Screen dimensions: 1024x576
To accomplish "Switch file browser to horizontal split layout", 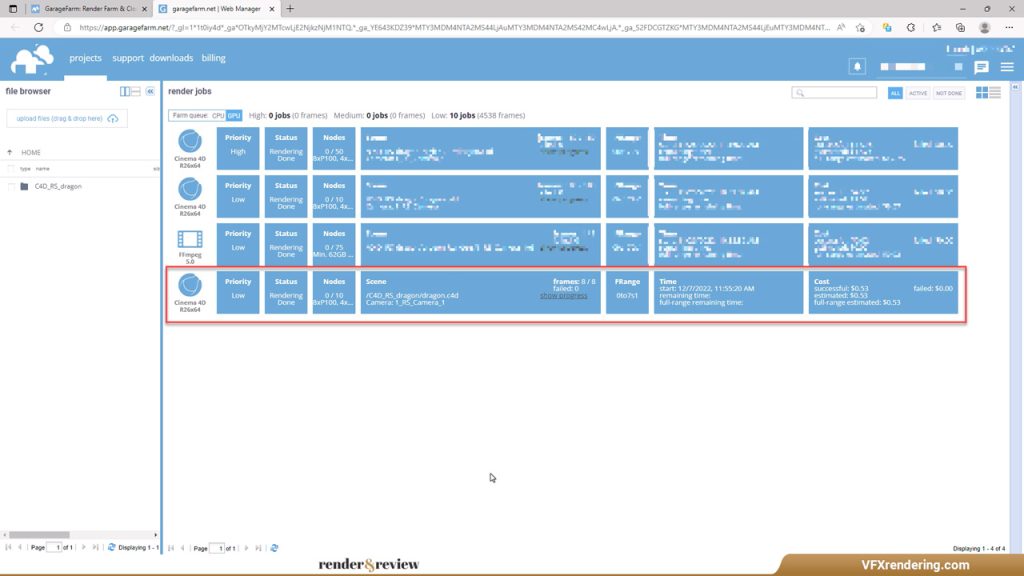I will pyautogui.click(x=136, y=91).
